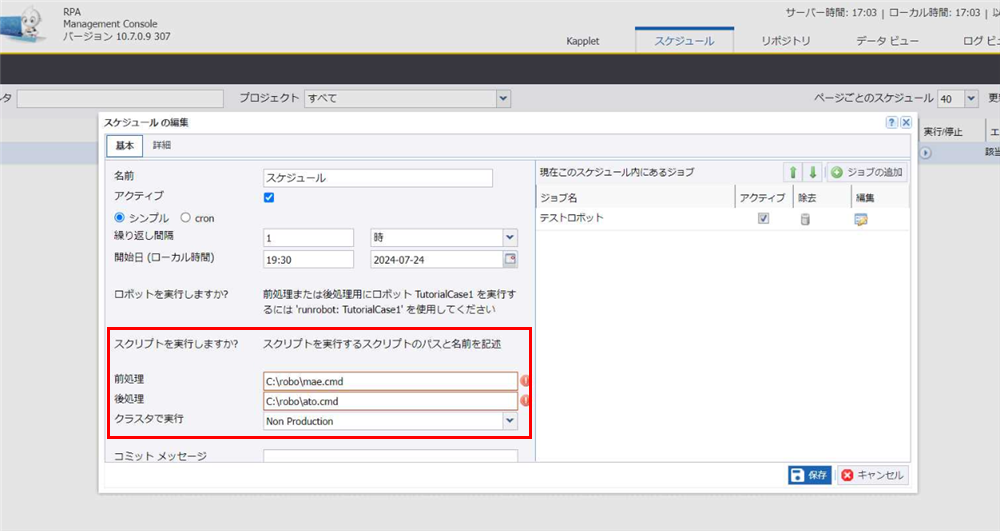Close the スケジュールの編集 dialog
The width and height of the screenshot is (1000, 531).
pos(906,122)
